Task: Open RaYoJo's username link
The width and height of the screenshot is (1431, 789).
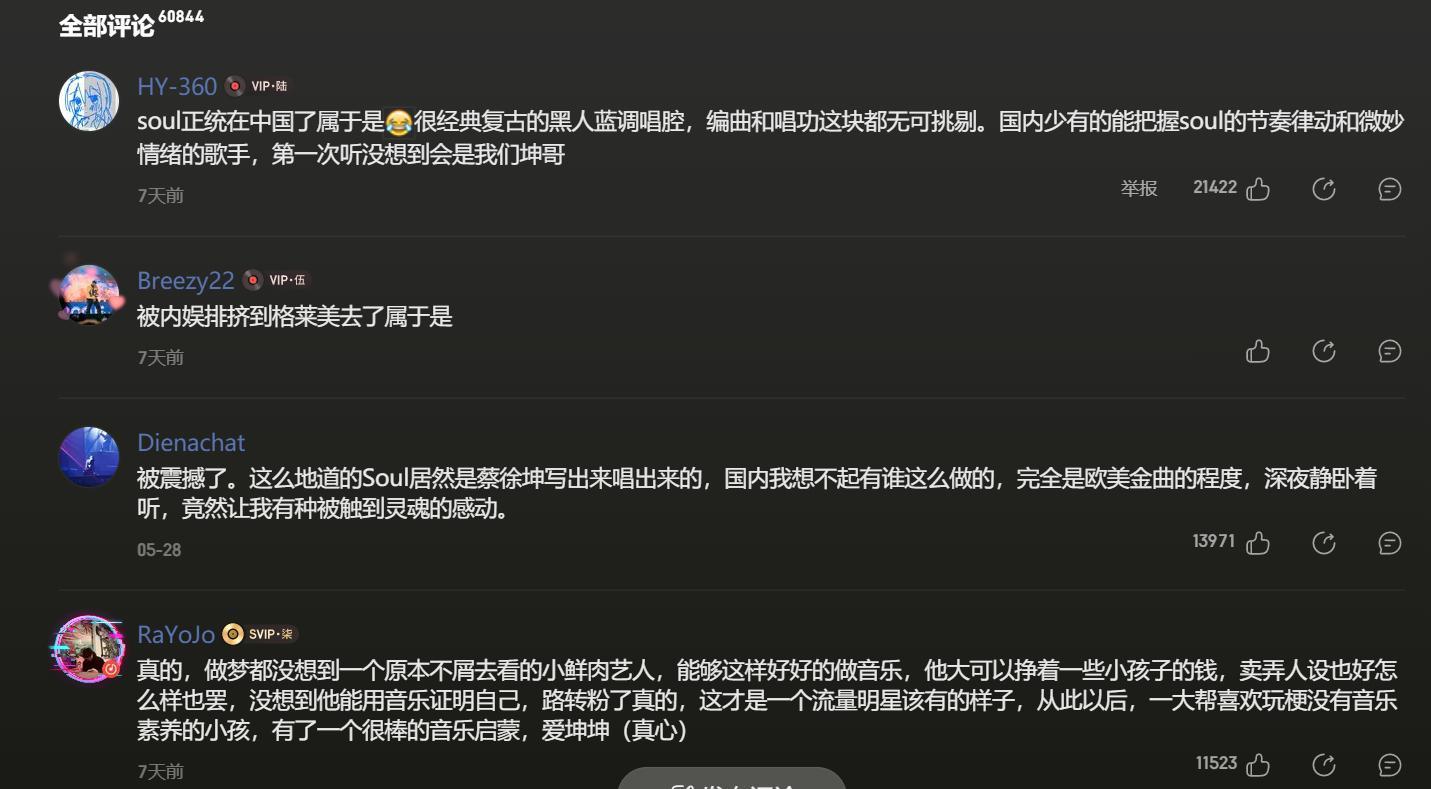Action: (x=176, y=634)
